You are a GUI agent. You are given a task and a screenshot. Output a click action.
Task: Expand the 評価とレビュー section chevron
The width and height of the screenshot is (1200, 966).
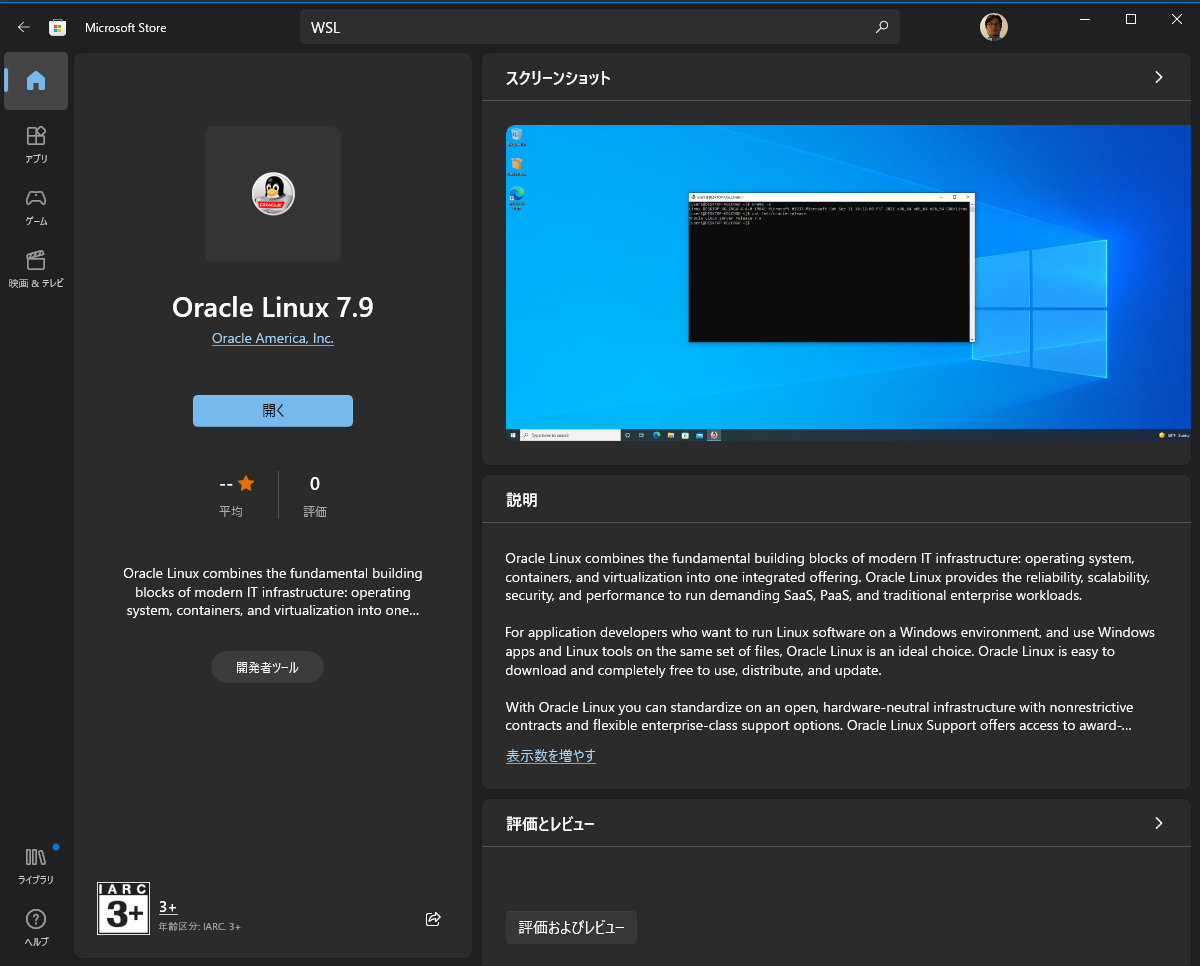[x=1159, y=823]
